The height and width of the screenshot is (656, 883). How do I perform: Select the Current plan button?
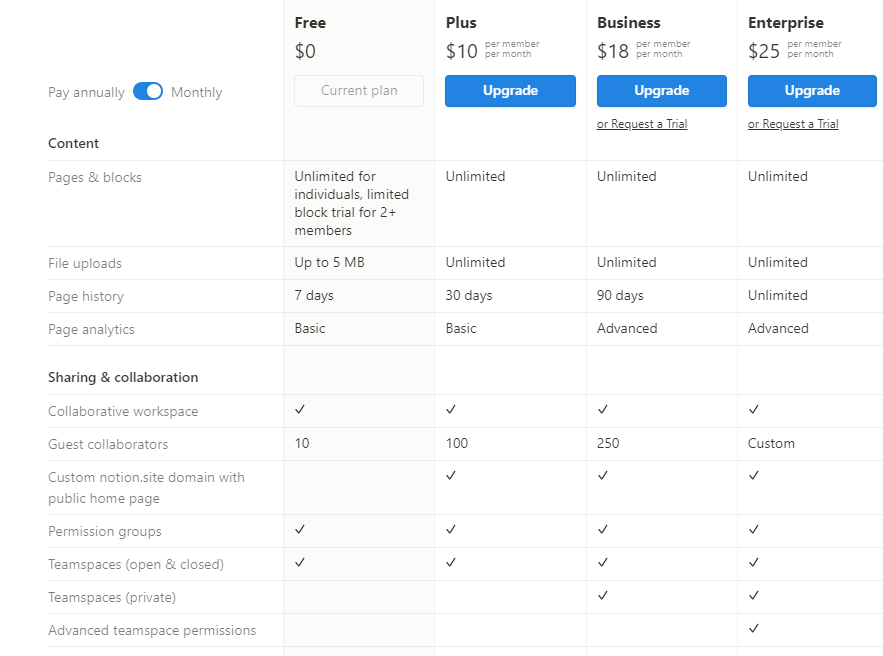tap(358, 90)
